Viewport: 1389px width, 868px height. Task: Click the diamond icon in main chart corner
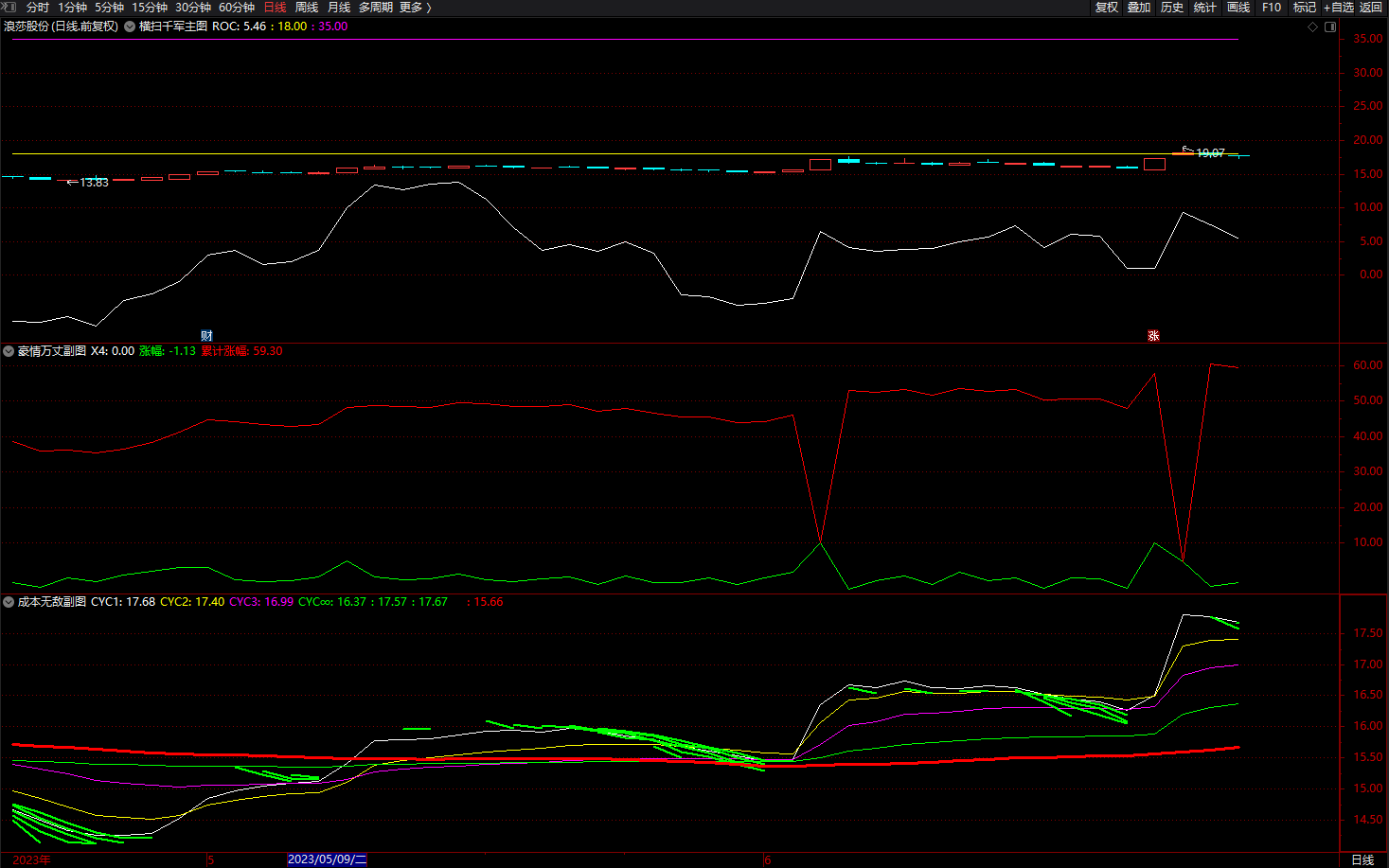point(1312,27)
